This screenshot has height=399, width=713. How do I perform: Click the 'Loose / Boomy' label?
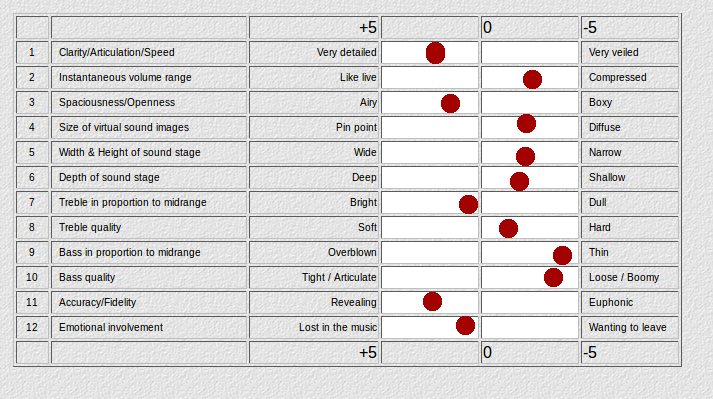tap(624, 278)
